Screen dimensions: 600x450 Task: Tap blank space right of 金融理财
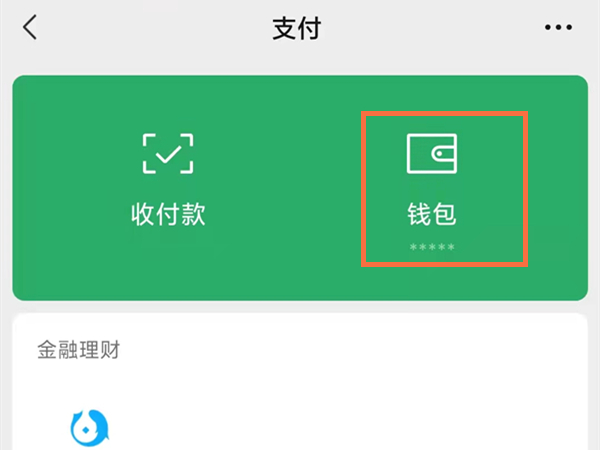pos(344,350)
